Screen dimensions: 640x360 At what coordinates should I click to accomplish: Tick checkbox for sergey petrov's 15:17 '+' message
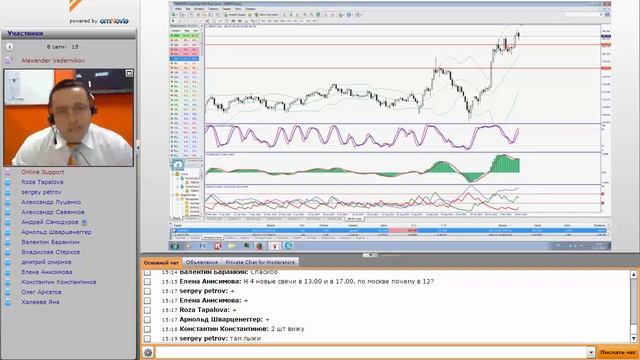click(147, 291)
